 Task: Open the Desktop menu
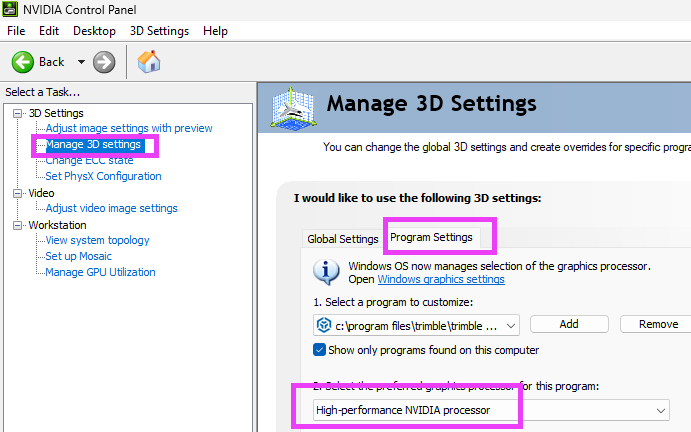click(94, 31)
